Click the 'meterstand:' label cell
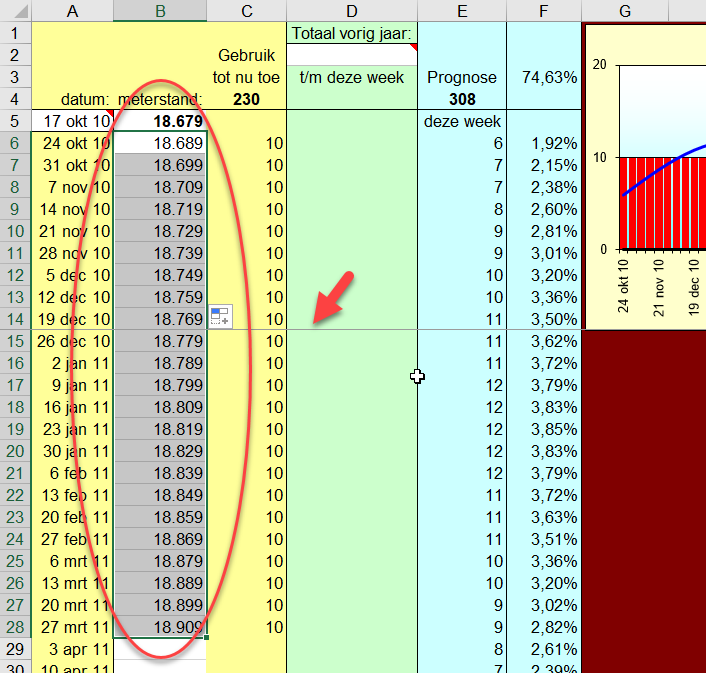Screen dimensions: 706x673 coord(160,99)
